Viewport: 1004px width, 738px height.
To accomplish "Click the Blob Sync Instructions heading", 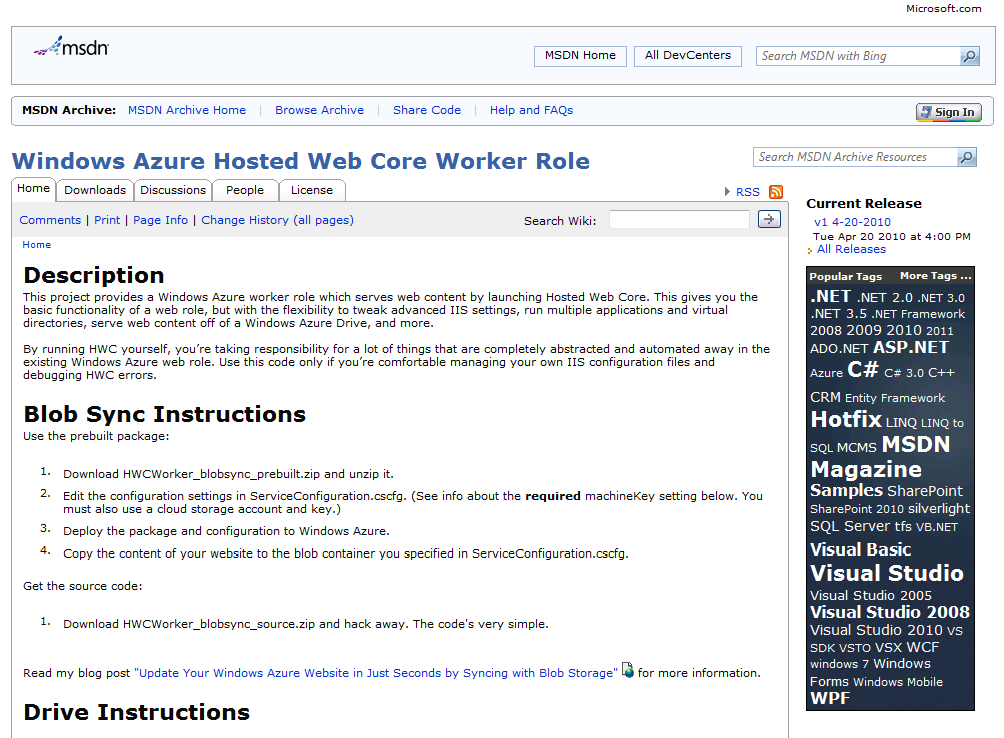I will [x=165, y=414].
